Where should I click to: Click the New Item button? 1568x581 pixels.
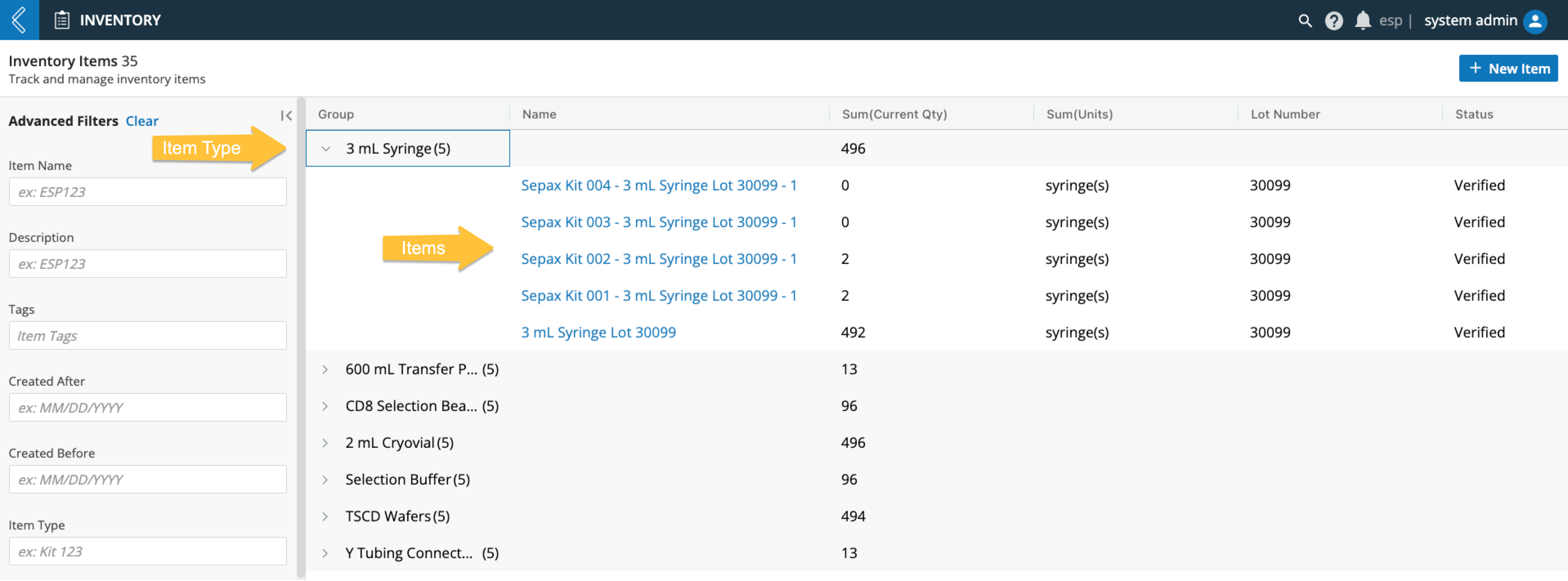tap(1508, 68)
